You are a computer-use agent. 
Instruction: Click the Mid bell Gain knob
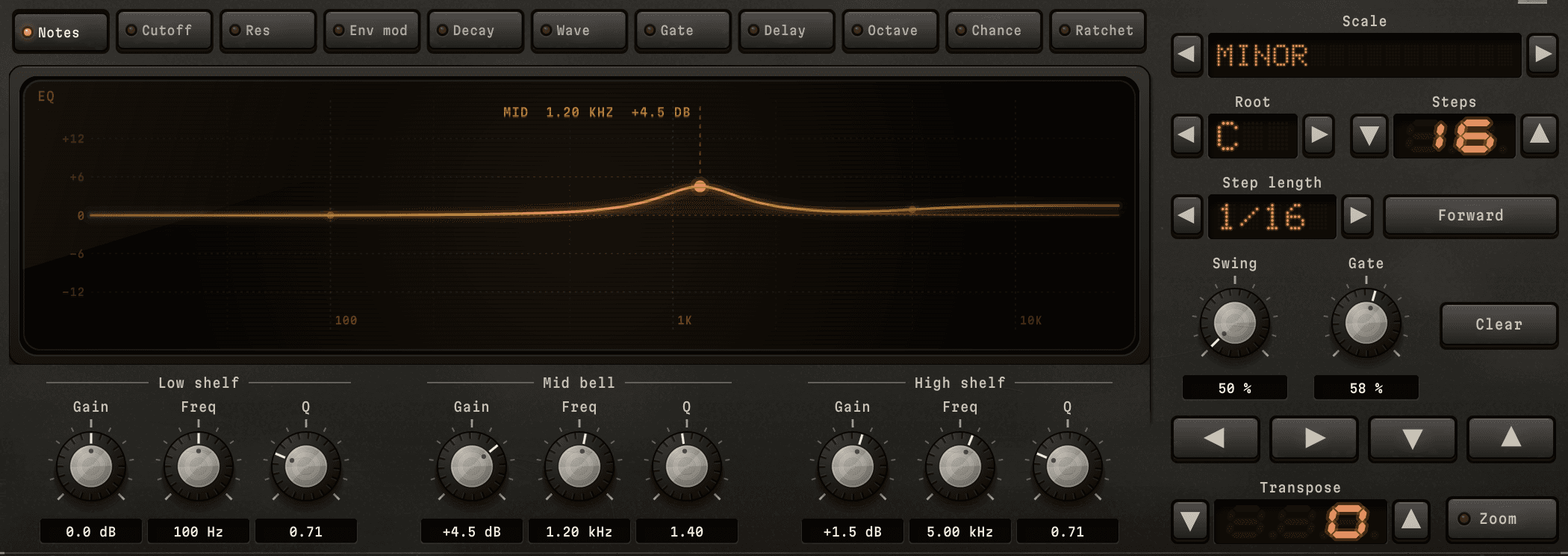[x=472, y=467]
